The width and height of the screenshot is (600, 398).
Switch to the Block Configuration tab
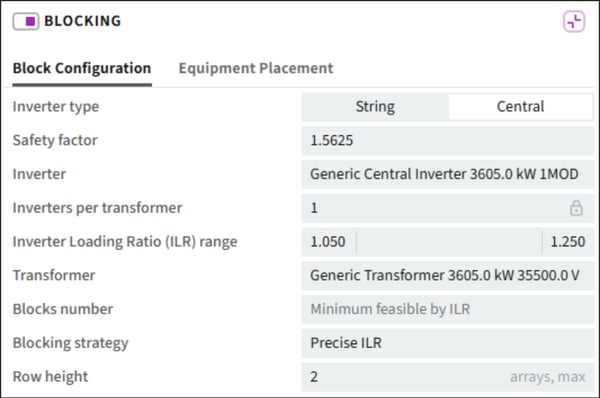[x=82, y=69]
